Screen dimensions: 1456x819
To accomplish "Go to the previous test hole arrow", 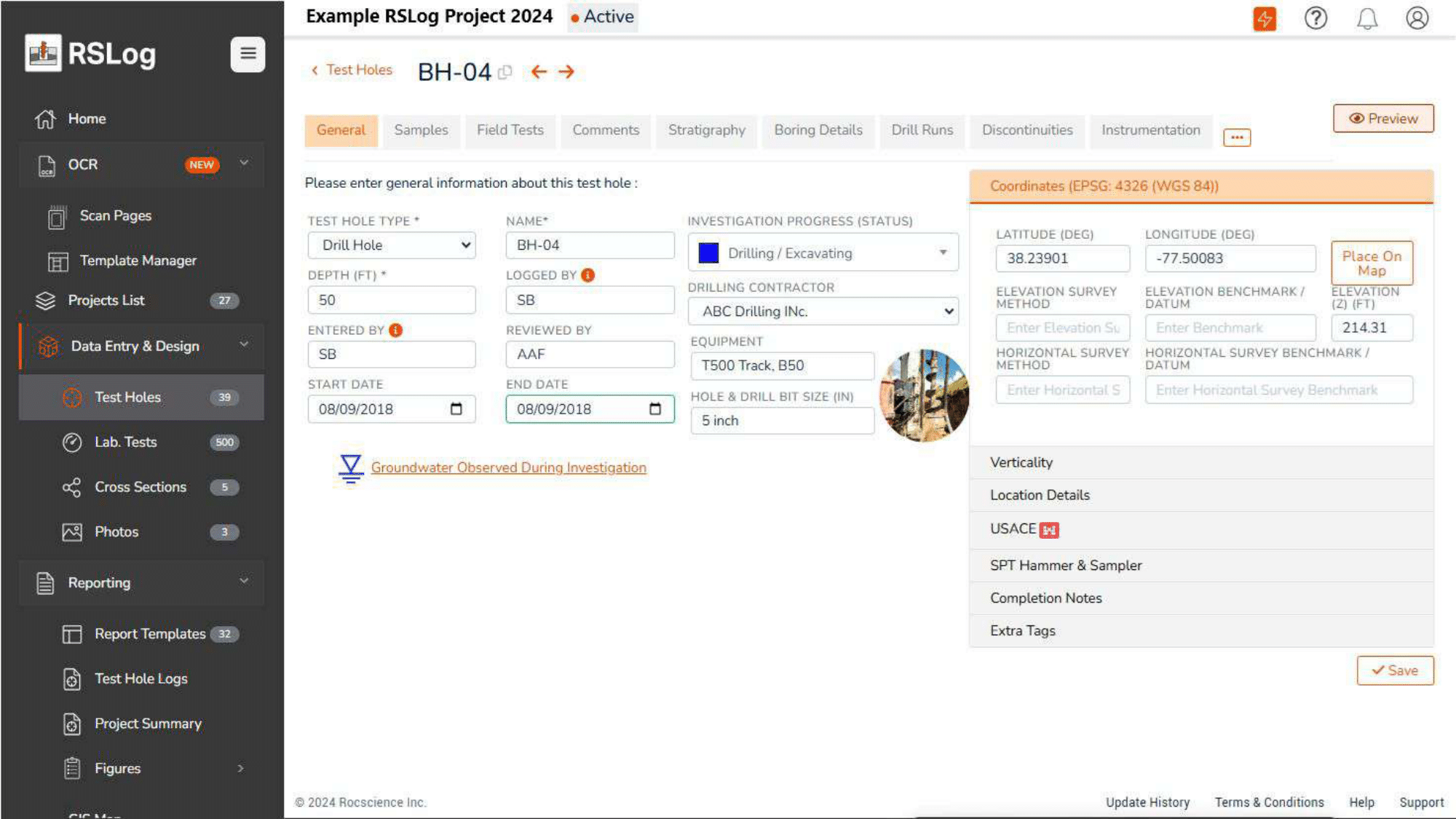I will coord(539,71).
